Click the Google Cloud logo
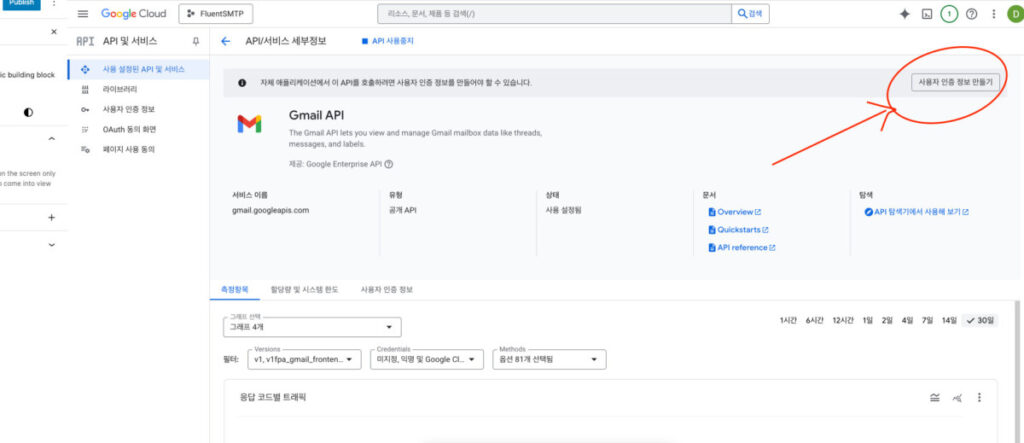The image size is (1024, 443). [x=134, y=14]
